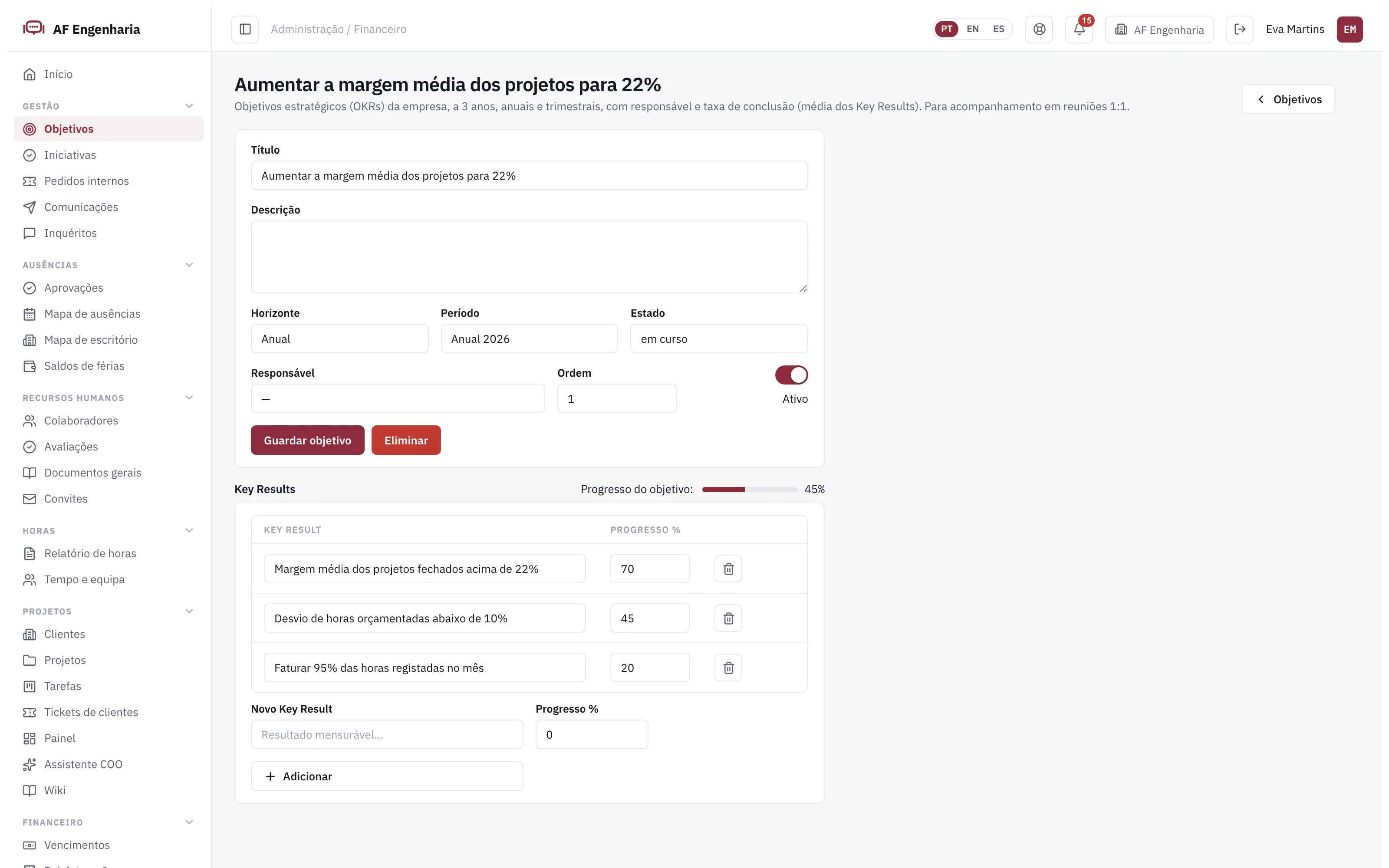Click progress field showing 45

click(x=650, y=618)
